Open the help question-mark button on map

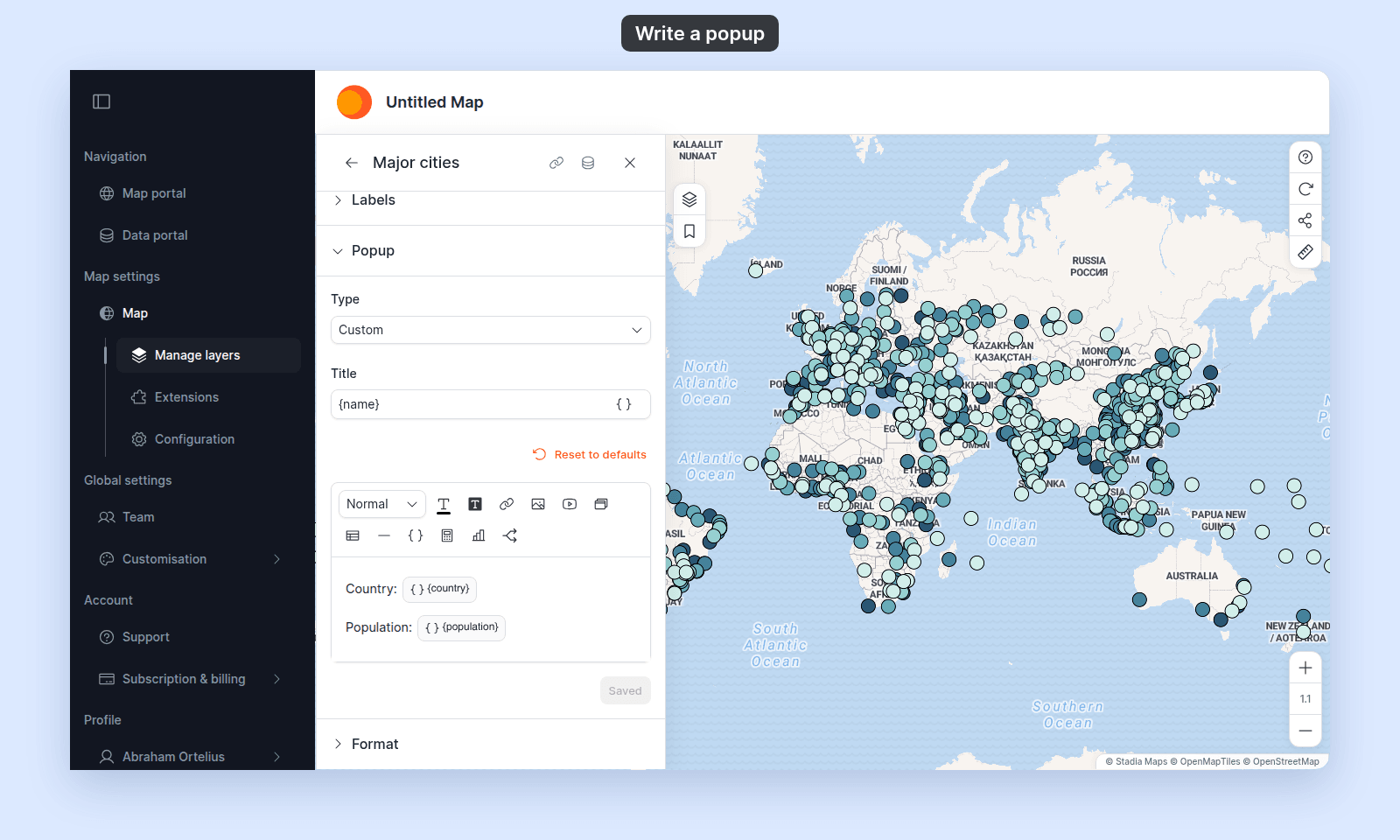click(x=1305, y=157)
